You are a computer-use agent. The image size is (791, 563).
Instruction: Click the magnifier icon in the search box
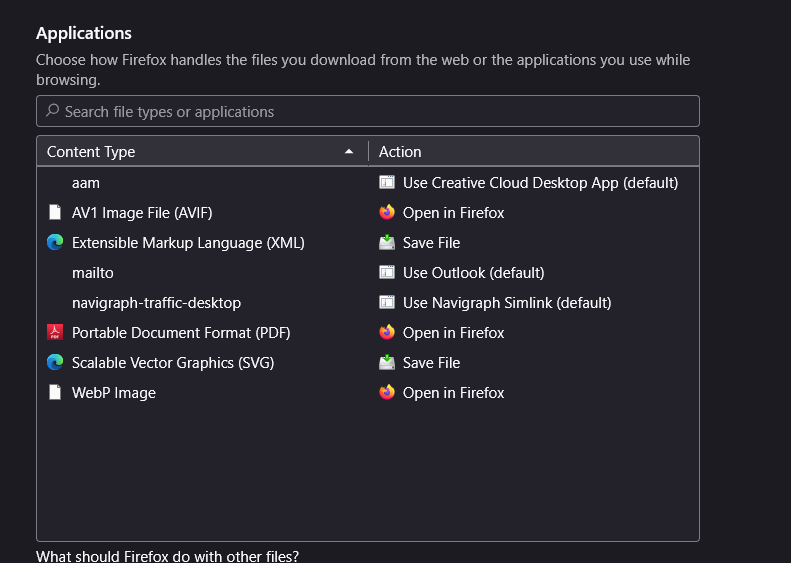coord(53,111)
